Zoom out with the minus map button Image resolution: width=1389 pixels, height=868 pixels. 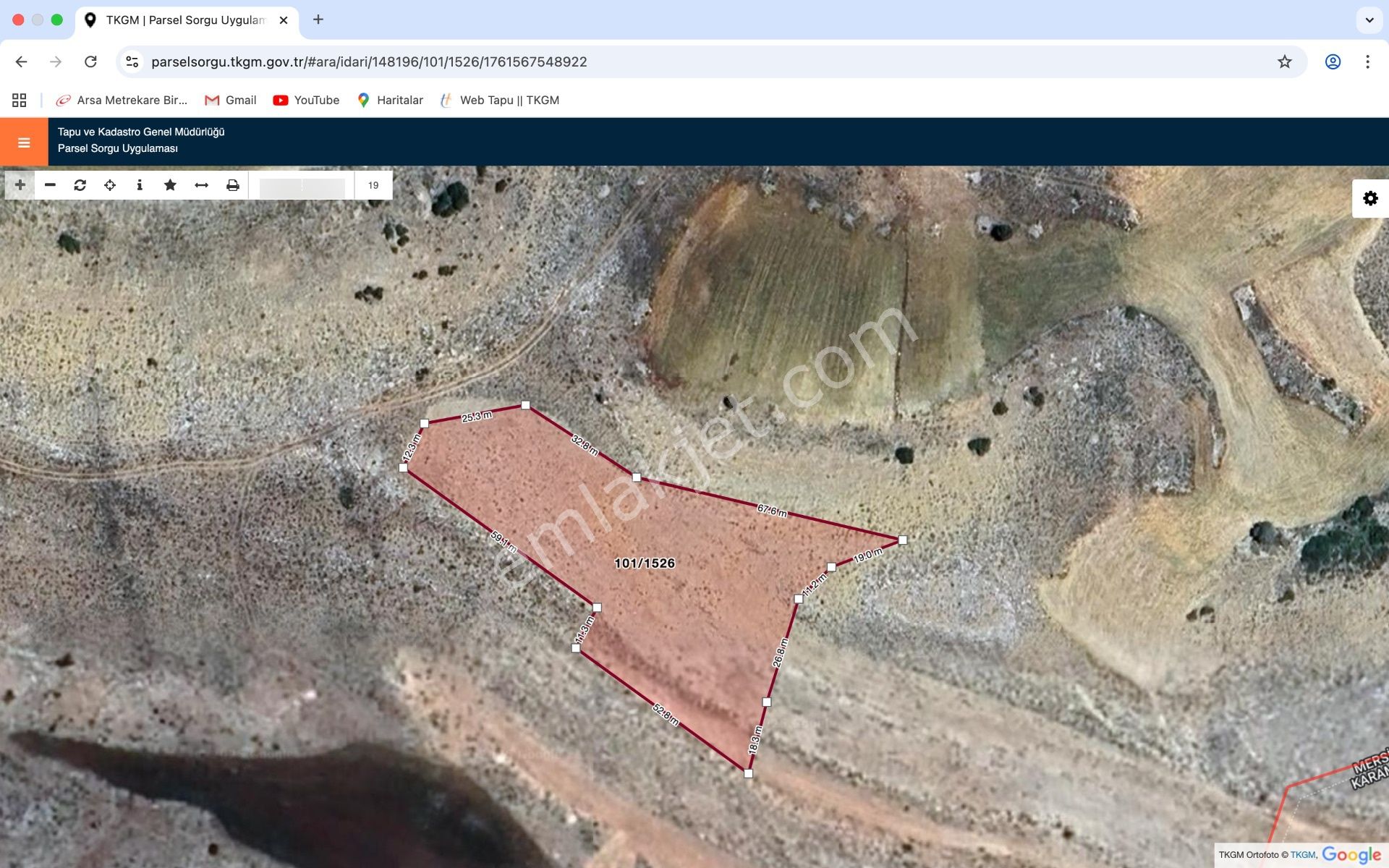(x=50, y=185)
